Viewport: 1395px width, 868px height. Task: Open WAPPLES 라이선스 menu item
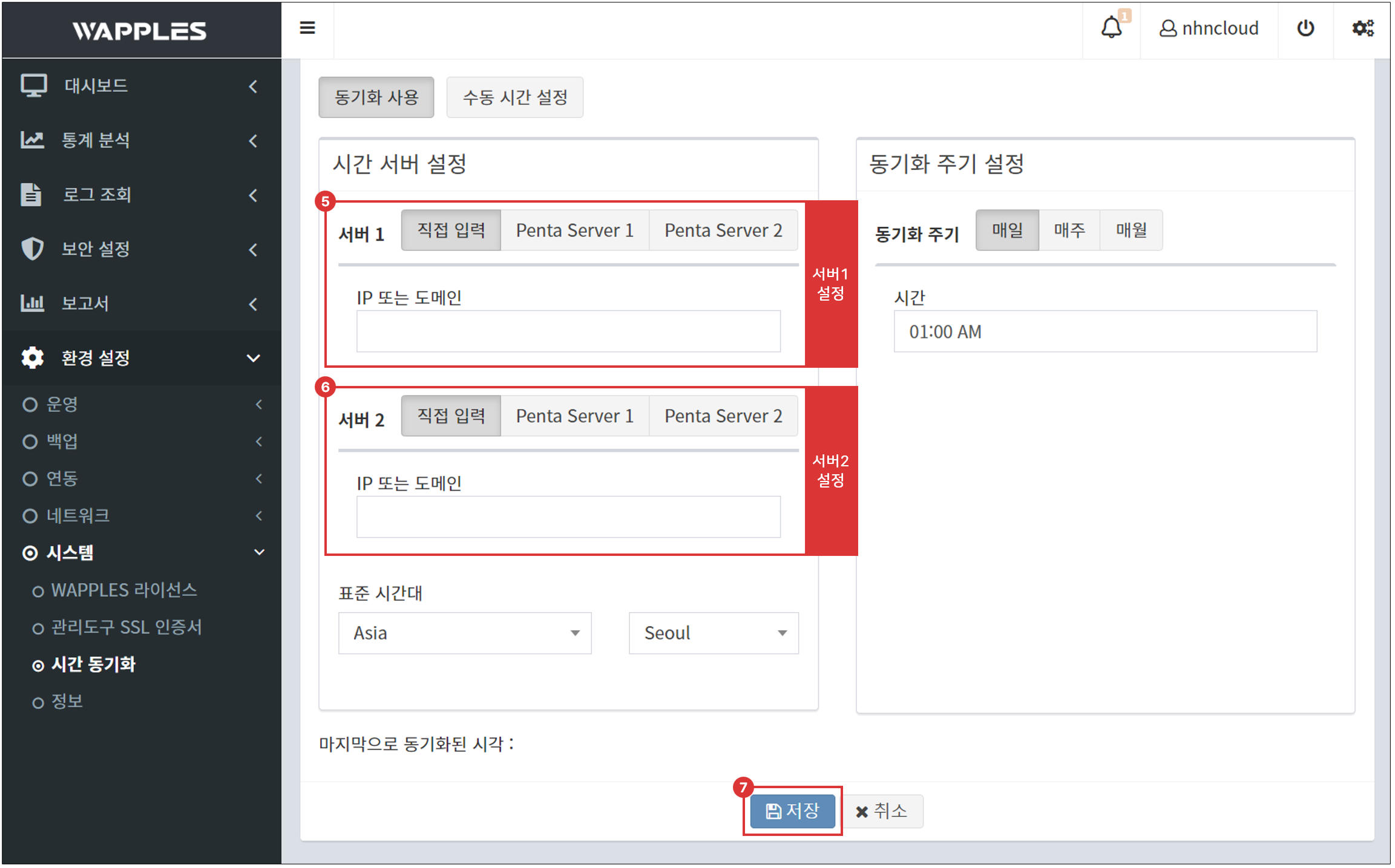[124, 590]
